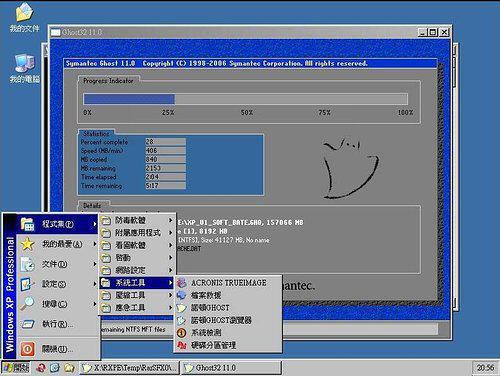Expand the 防毒軟體 submenu arrow

click(x=170, y=220)
